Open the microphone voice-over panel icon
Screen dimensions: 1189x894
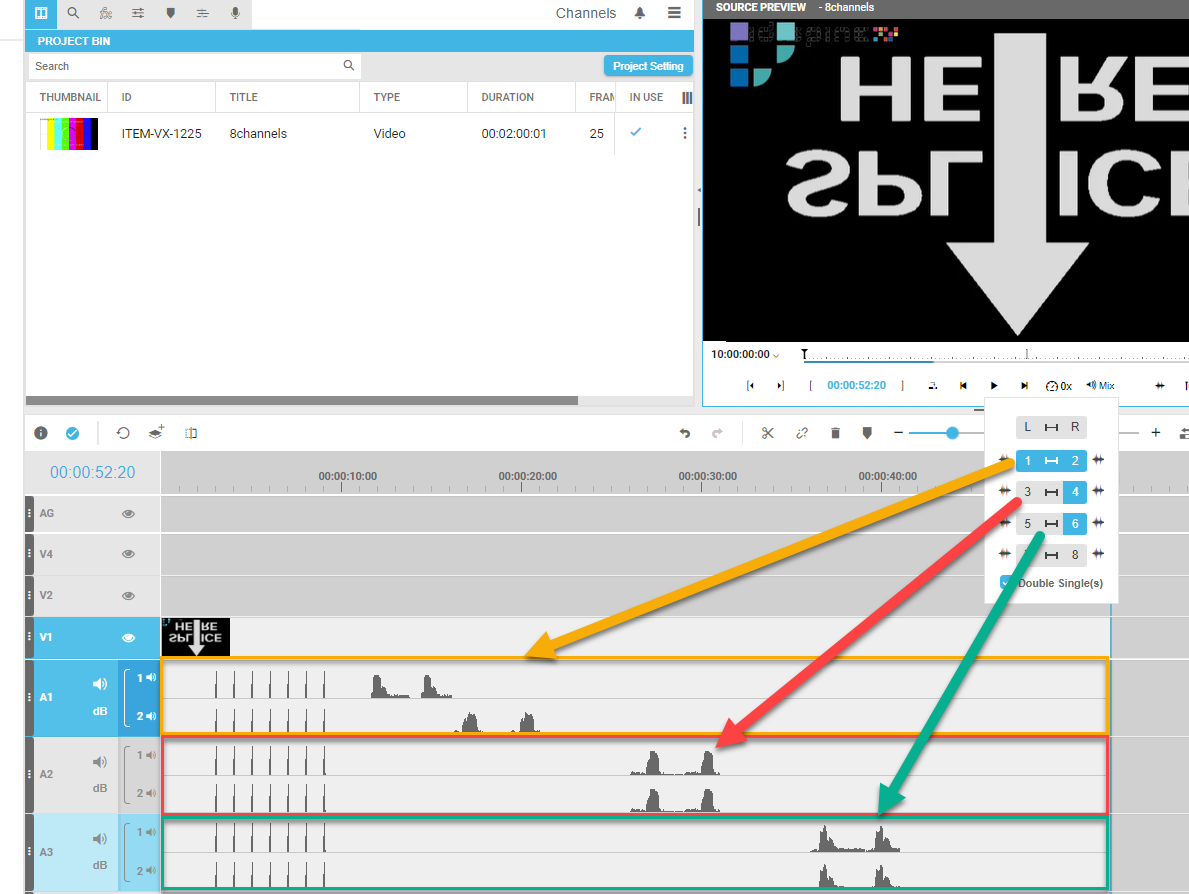click(x=235, y=13)
